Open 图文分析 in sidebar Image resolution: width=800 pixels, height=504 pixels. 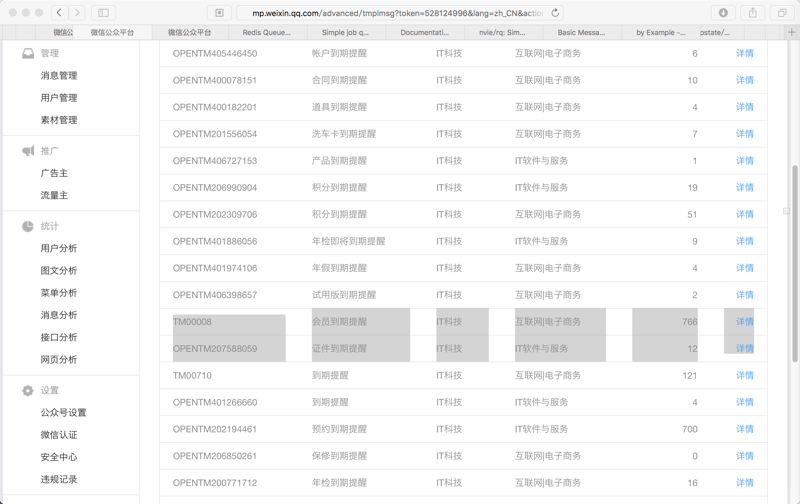[59, 271]
